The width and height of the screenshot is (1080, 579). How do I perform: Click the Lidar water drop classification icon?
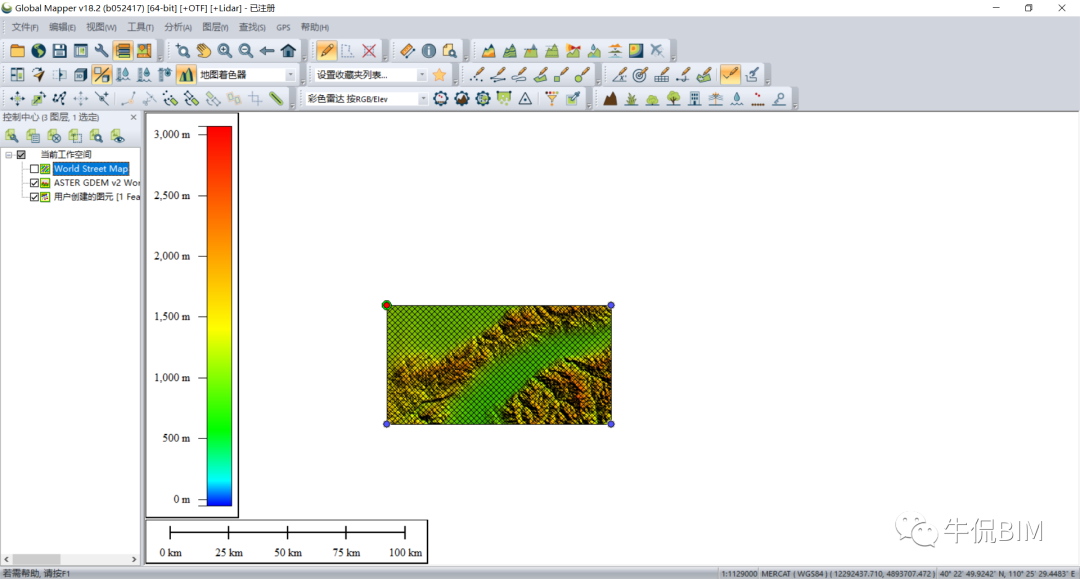[737, 98]
